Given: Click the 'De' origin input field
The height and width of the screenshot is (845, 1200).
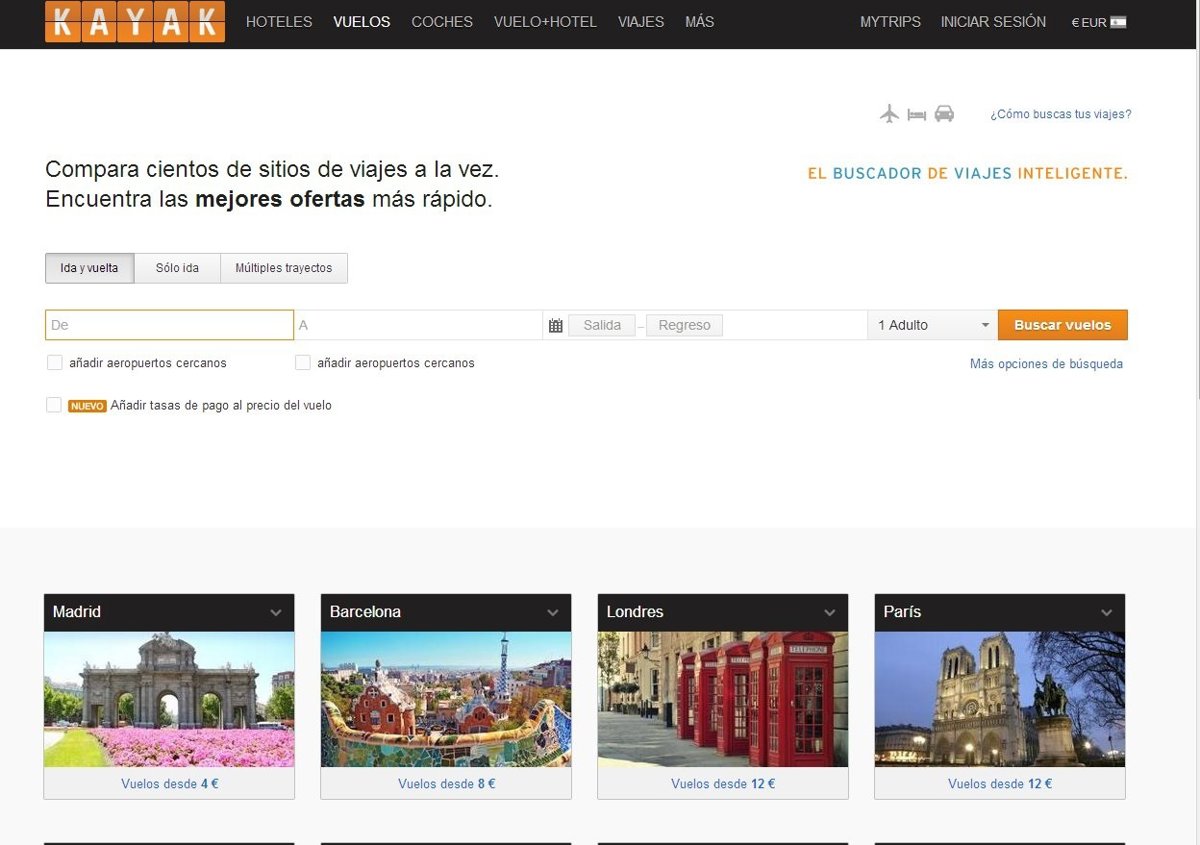Looking at the screenshot, I should pyautogui.click(x=169, y=325).
